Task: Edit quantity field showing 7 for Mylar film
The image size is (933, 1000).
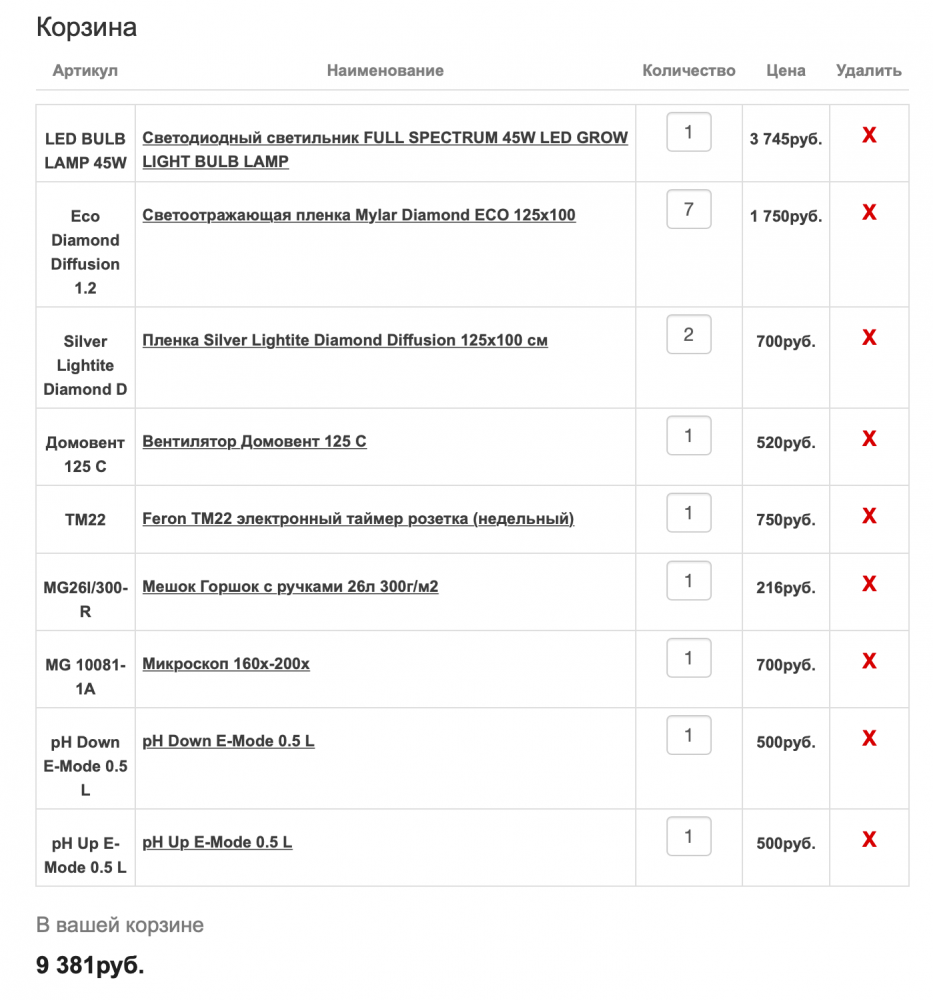Action: point(689,209)
